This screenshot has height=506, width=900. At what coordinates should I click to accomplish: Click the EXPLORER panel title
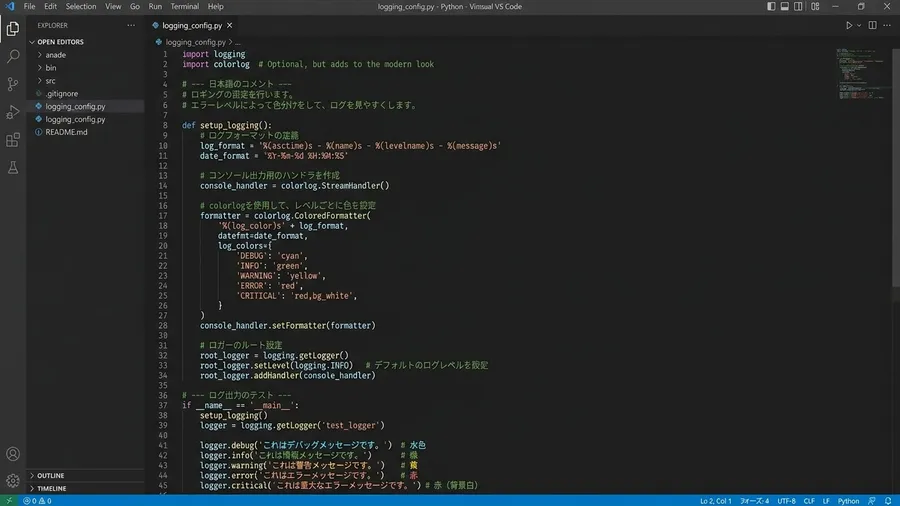(x=52, y=25)
